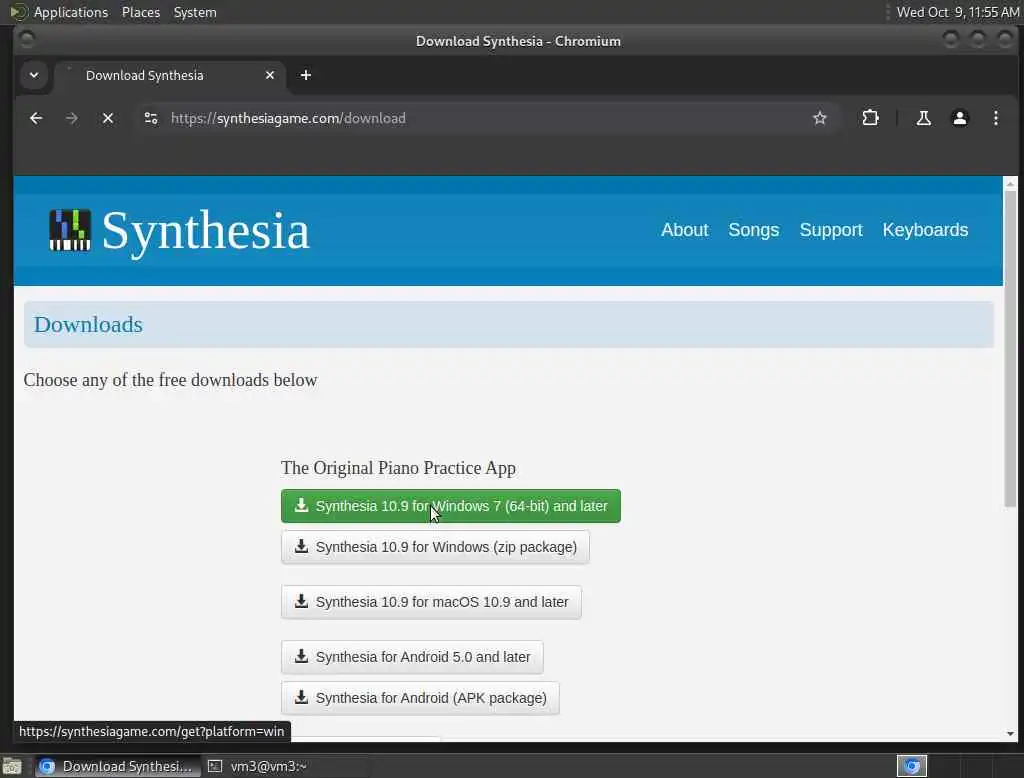Image resolution: width=1024 pixels, height=778 pixels.
Task: Open the About page
Action: click(684, 230)
